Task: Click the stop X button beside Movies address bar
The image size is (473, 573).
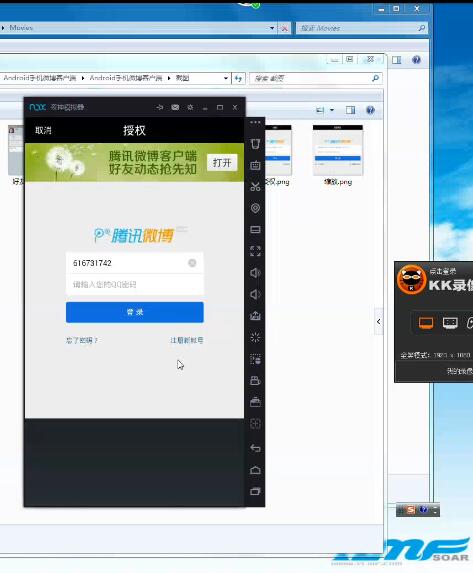Action: coord(284,28)
